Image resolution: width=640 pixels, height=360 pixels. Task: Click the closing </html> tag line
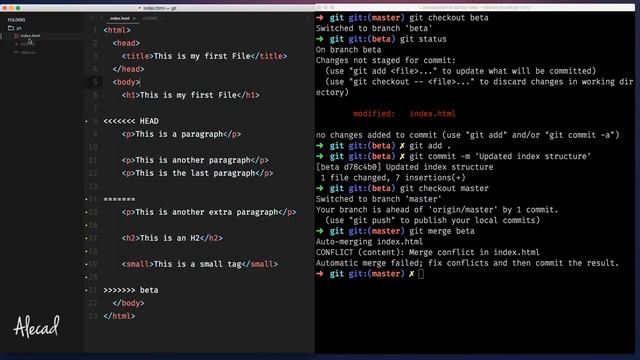point(119,316)
